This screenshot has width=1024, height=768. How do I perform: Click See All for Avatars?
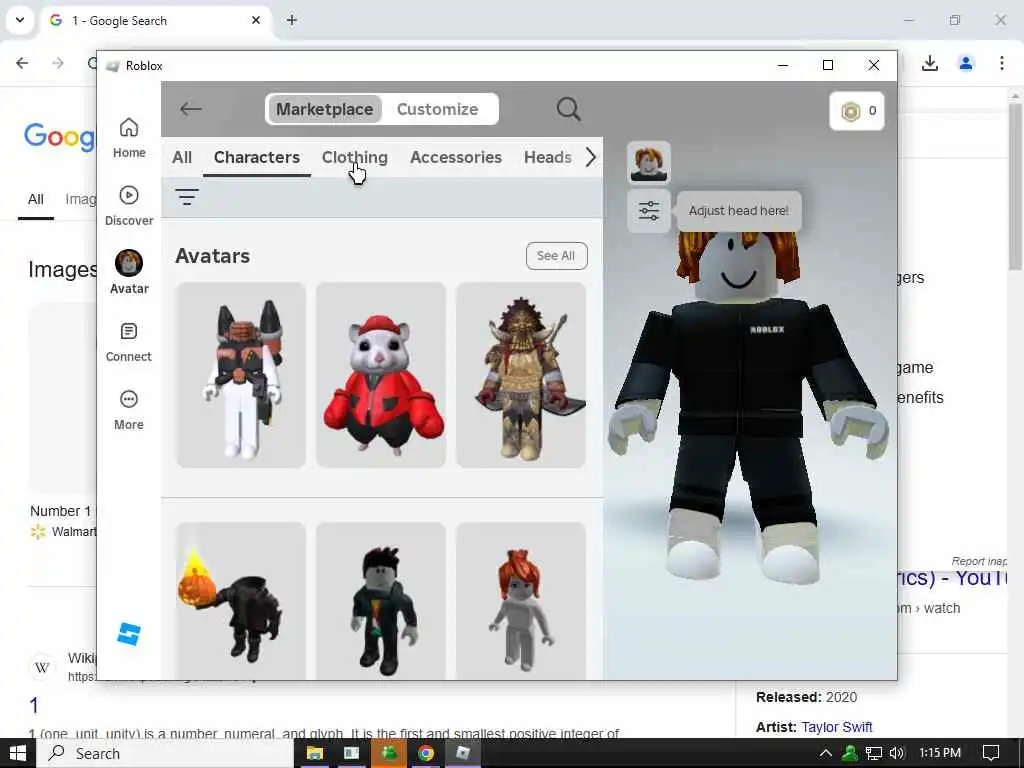[x=556, y=256]
